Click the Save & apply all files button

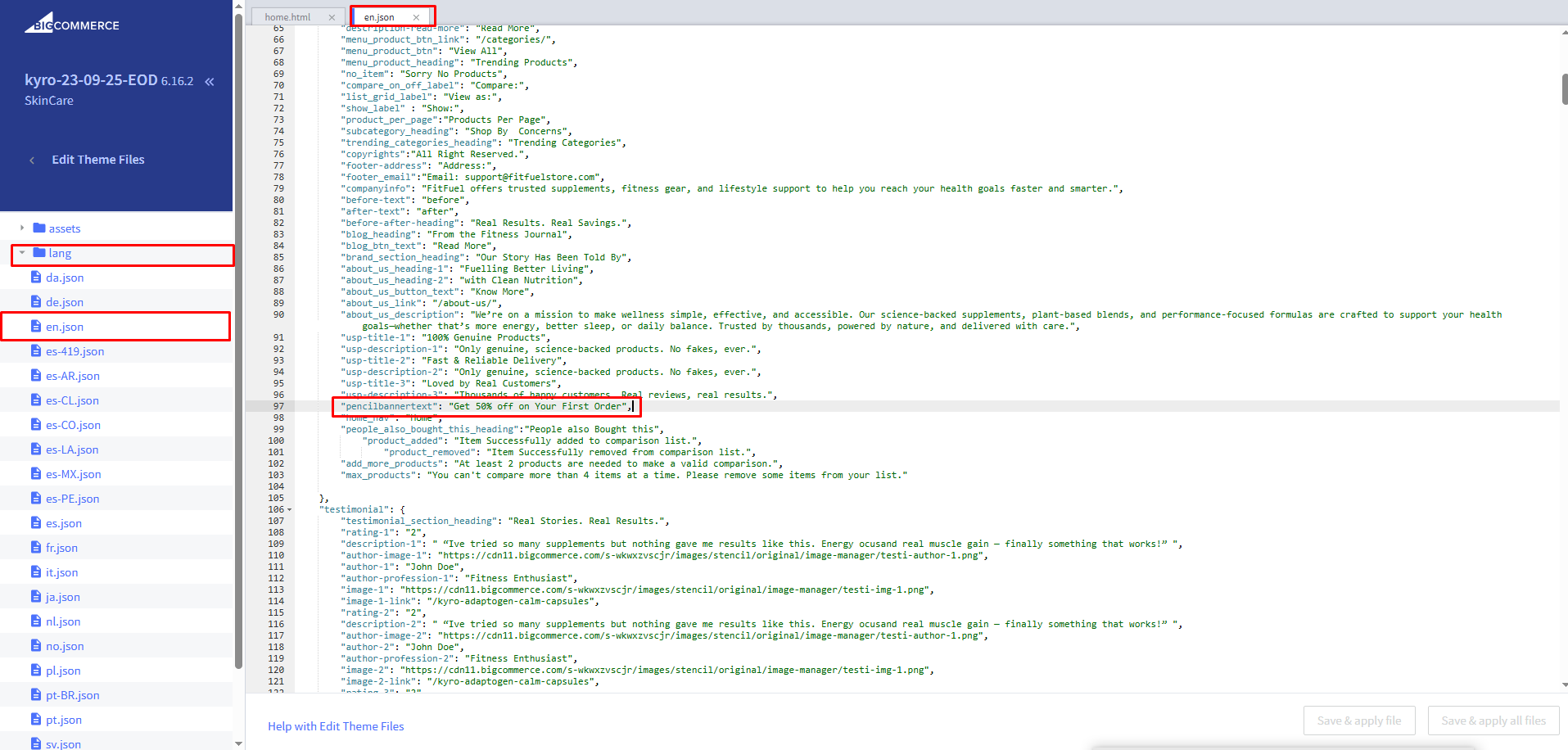[1493, 721]
